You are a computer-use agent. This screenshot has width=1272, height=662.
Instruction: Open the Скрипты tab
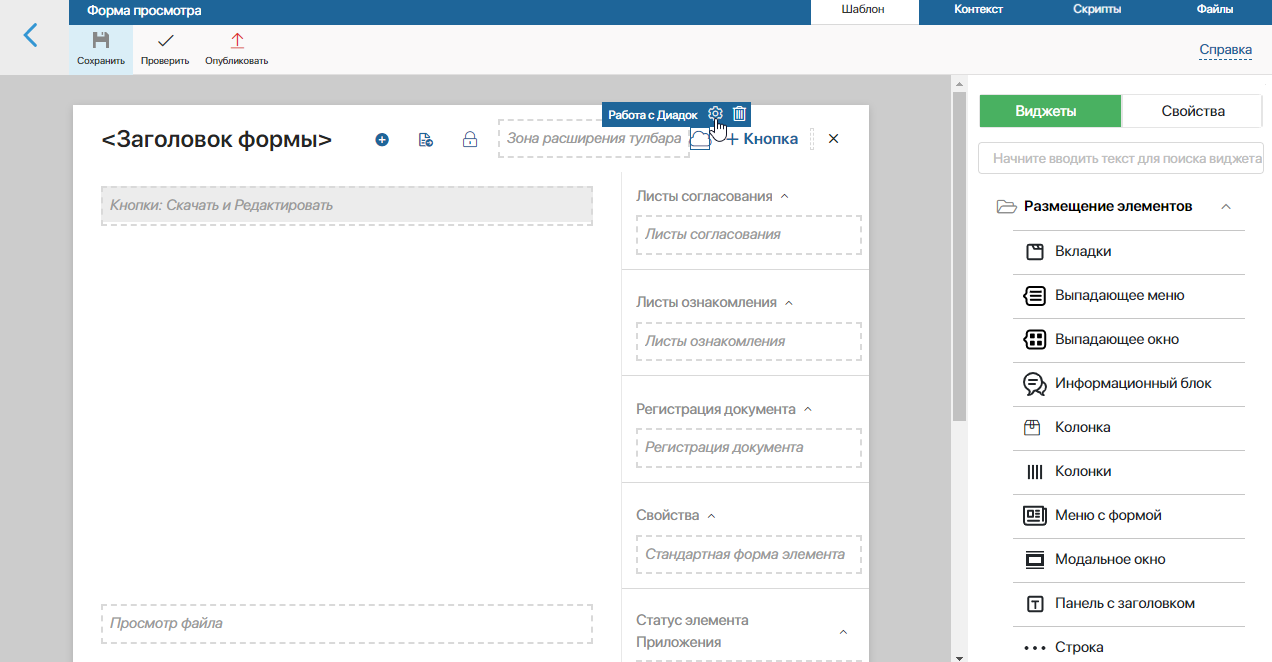pyautogui.click(x=1097, y=9)
